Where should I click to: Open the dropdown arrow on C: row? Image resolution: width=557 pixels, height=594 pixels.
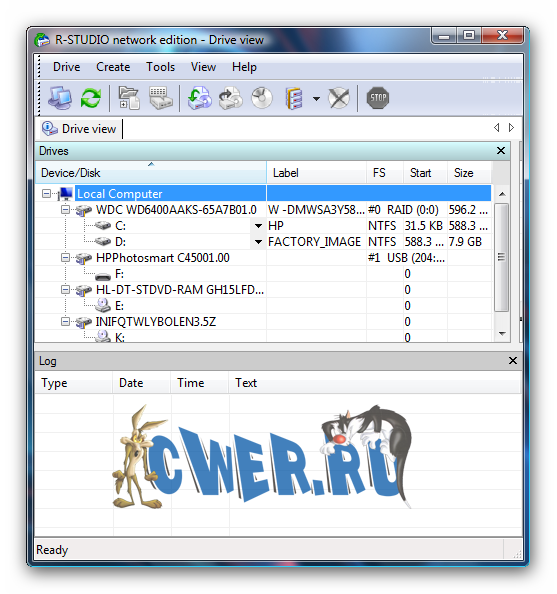258,226
